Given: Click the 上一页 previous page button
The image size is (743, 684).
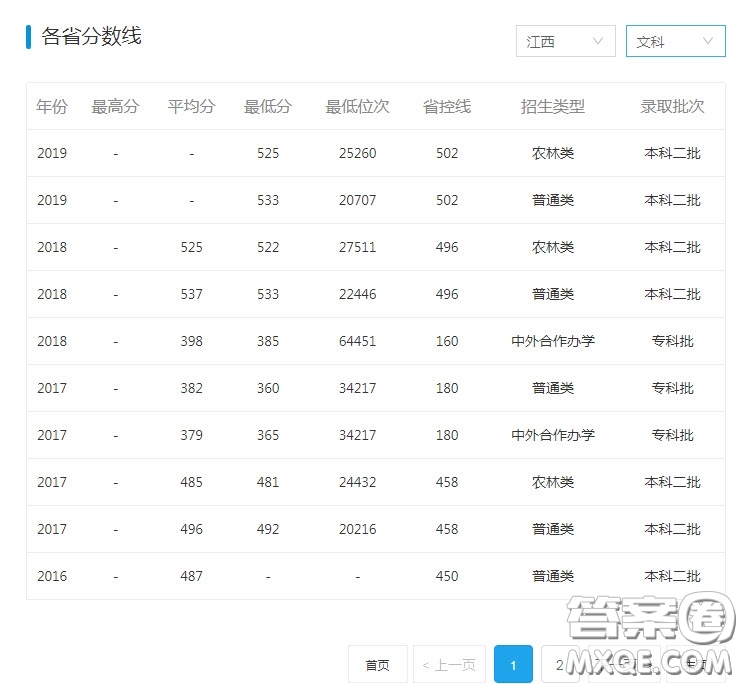Looking at the screenshot, I should coord(449,664).
